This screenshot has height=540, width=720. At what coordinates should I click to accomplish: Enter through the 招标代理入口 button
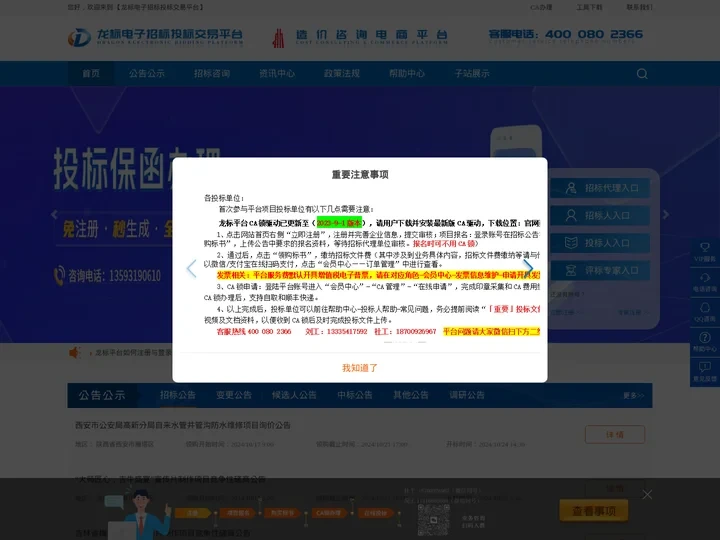coord(600,188)
